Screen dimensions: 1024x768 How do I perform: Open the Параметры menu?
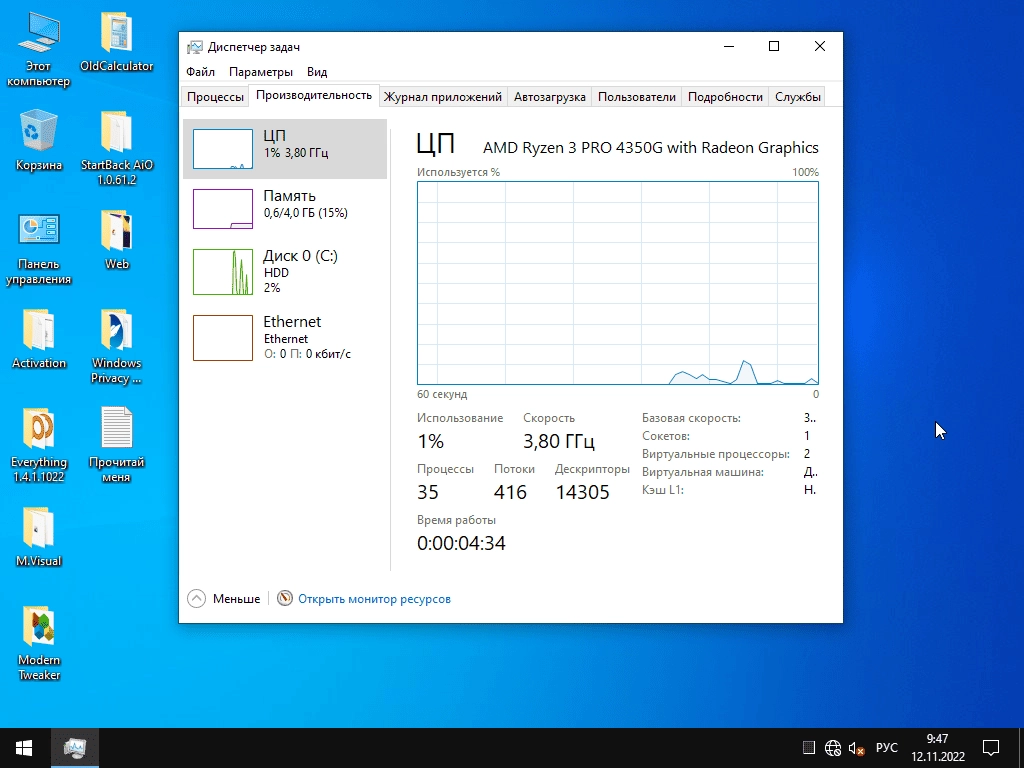coord(261,72)
